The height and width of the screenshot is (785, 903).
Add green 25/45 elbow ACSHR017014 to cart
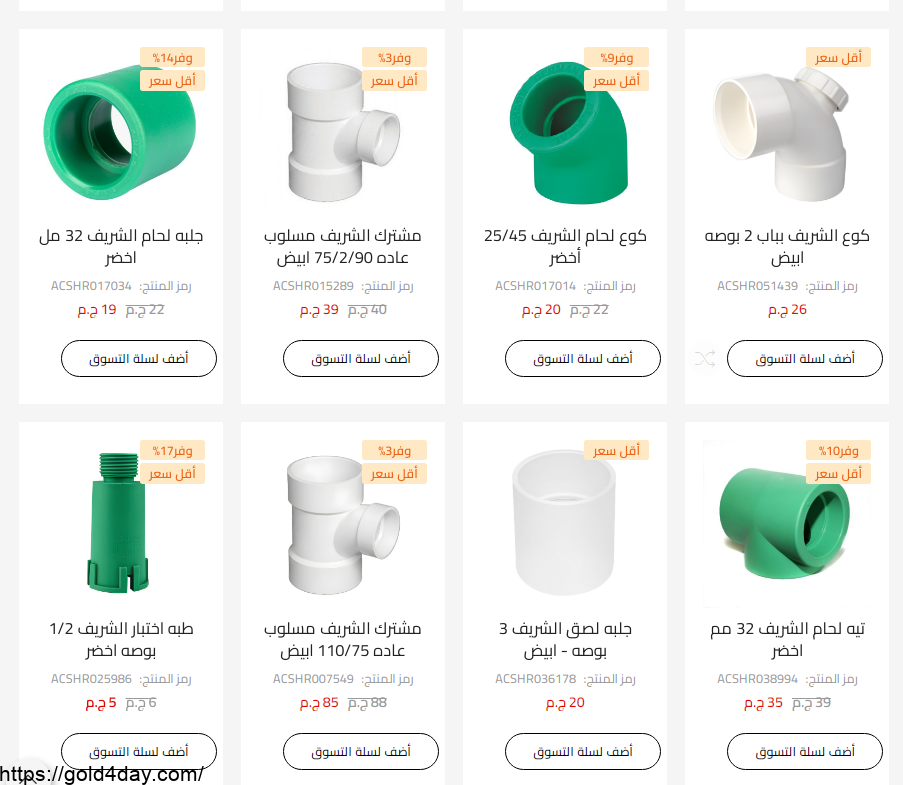coord(583,358)
